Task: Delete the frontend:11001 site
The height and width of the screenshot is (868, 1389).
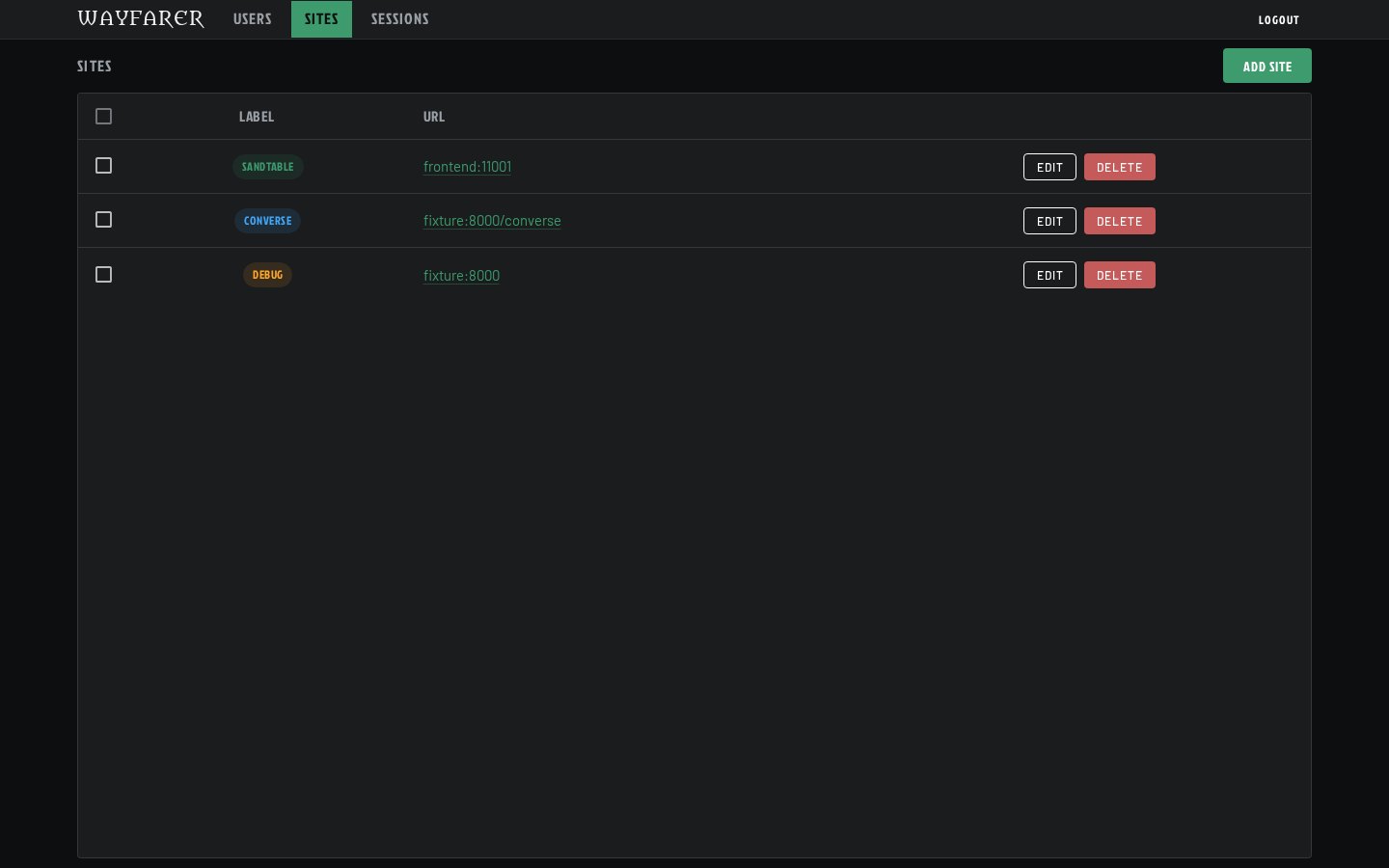Action: [x=1119, y=167]
